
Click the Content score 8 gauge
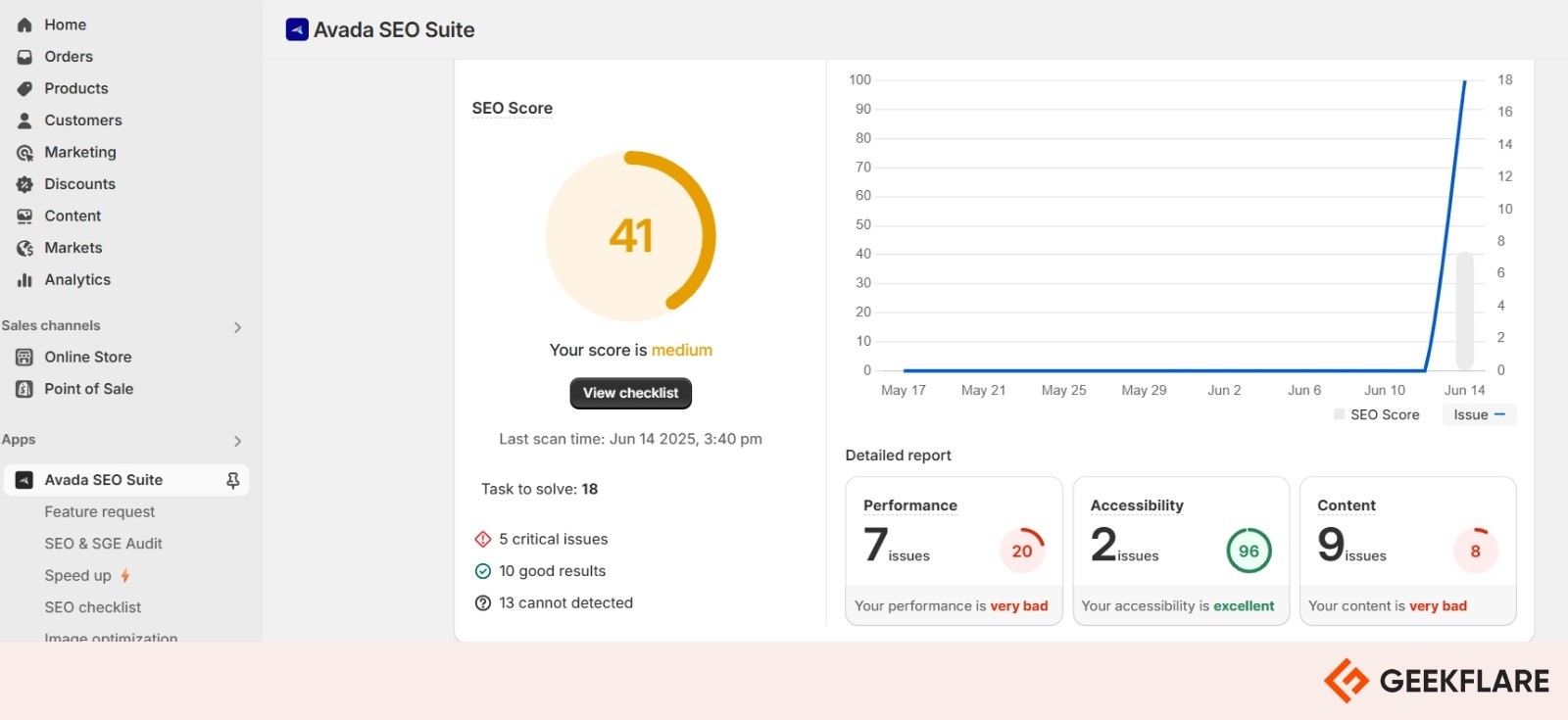(x=1476, y=551)
